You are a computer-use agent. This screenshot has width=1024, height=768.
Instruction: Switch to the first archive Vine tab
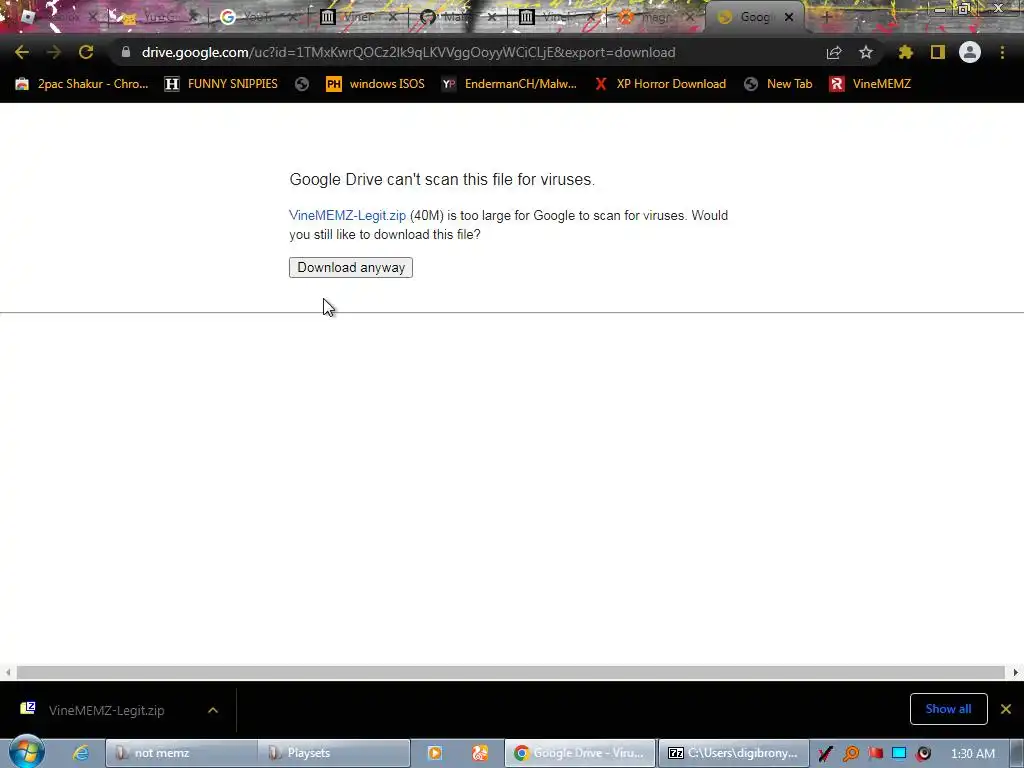tap(358, 17)
